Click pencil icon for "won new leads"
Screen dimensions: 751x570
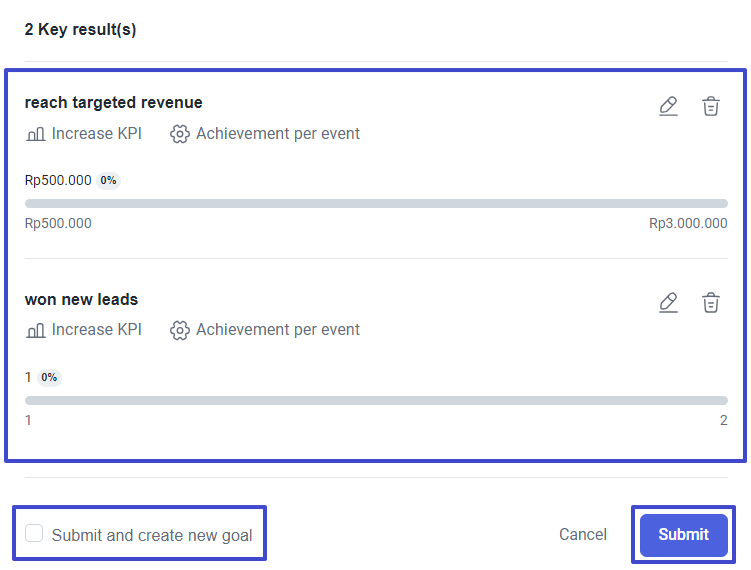point(668,302)
